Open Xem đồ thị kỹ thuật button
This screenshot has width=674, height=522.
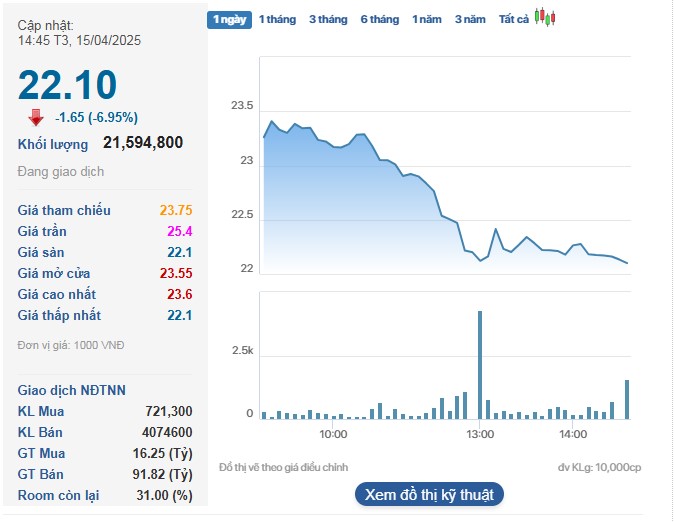click(x=429, y=494)
